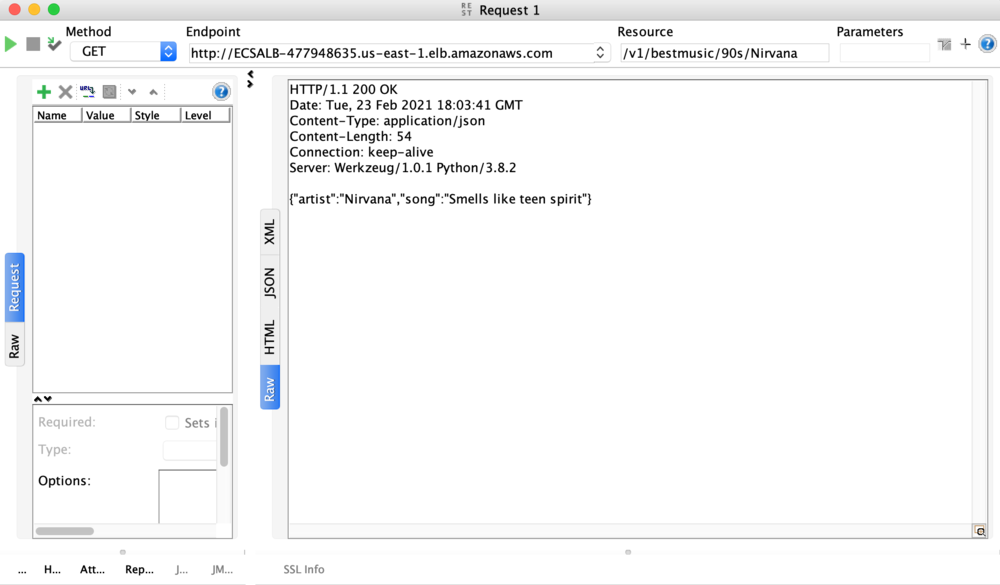Delete selected parameter using the X icon
The image size is (1000, 585).
coord(66,91)
